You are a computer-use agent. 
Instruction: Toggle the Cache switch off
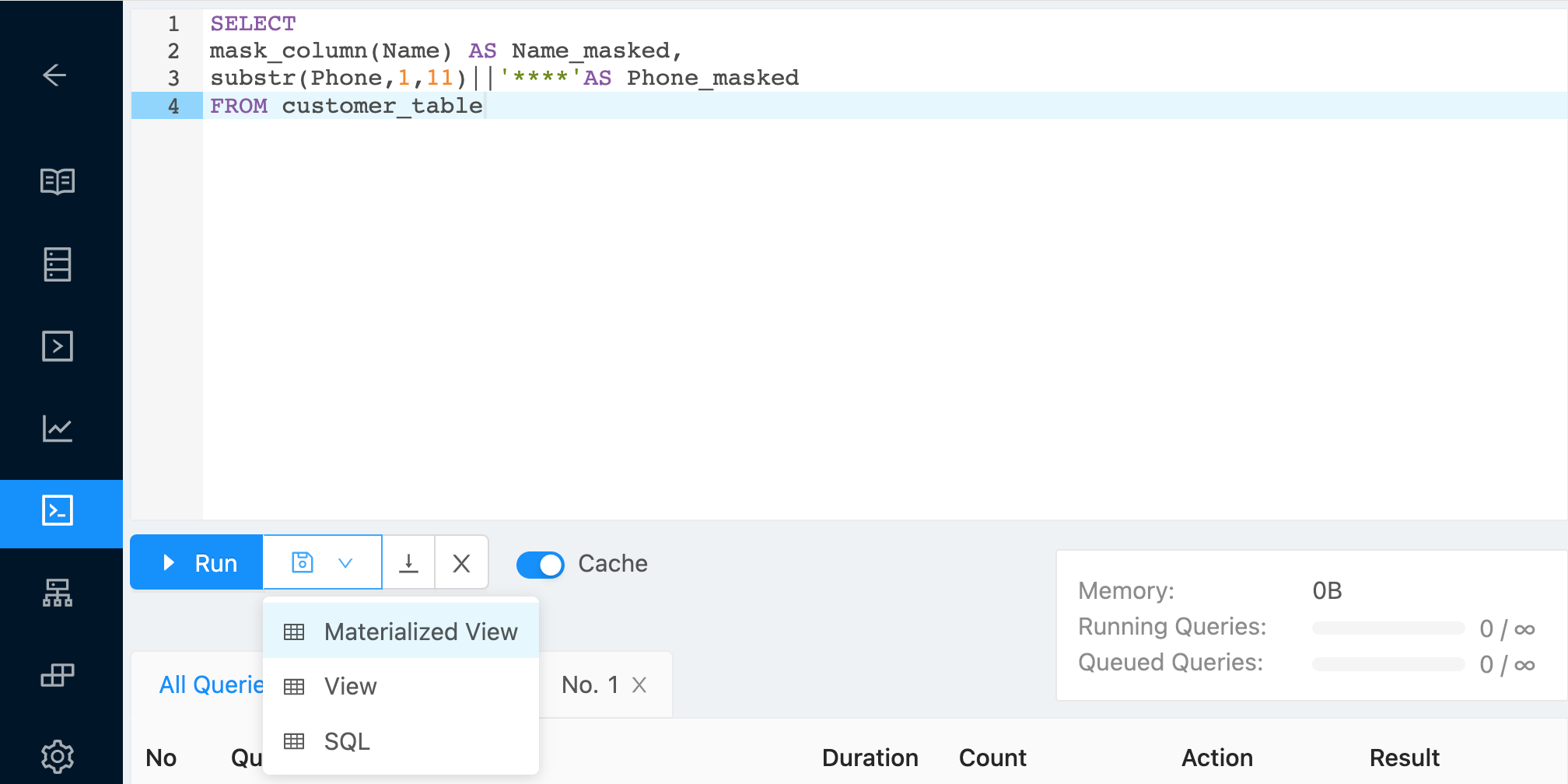pyautogui.click(x=541, y=564)
